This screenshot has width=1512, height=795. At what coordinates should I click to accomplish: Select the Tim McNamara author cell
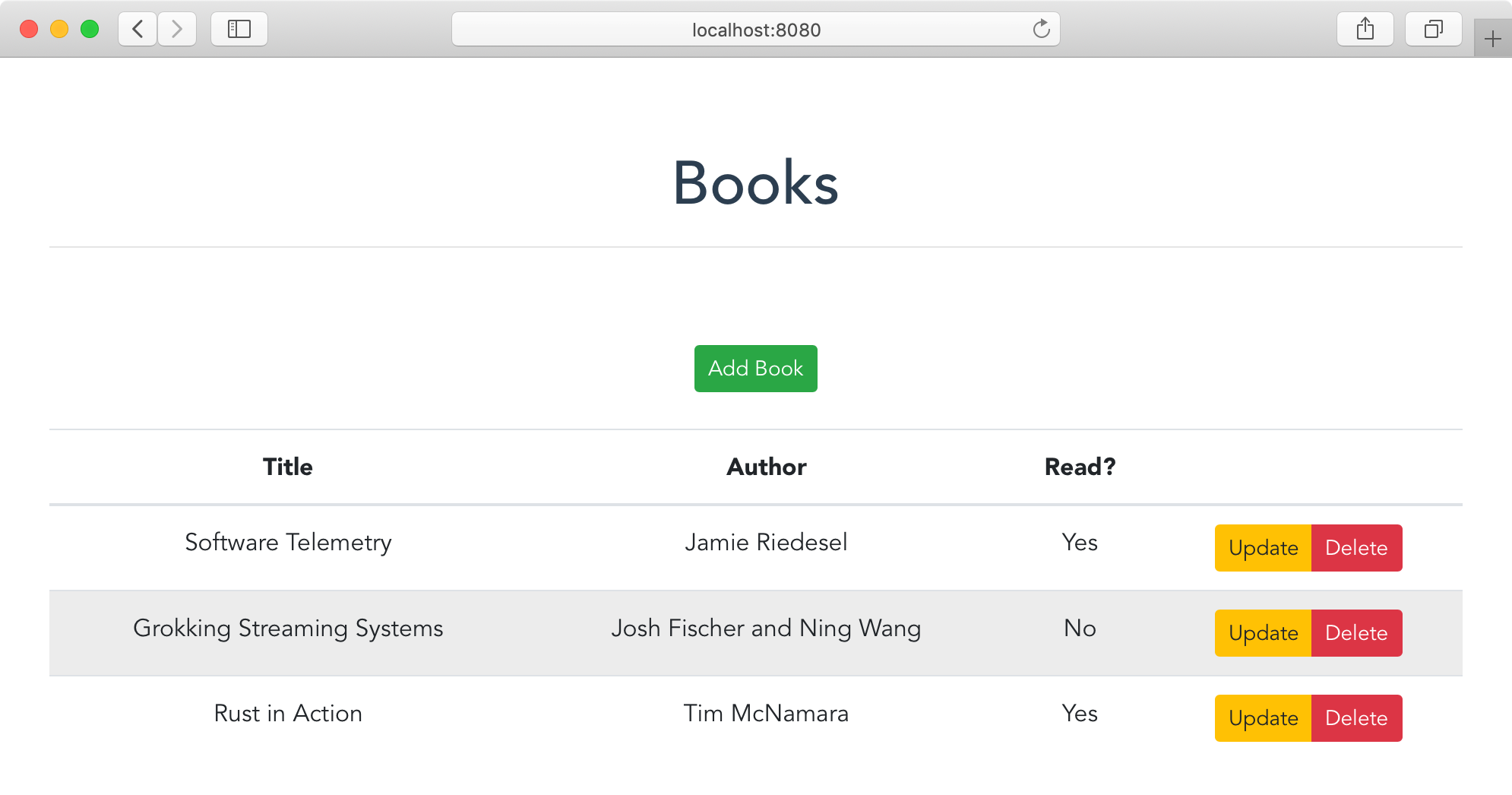766,714
